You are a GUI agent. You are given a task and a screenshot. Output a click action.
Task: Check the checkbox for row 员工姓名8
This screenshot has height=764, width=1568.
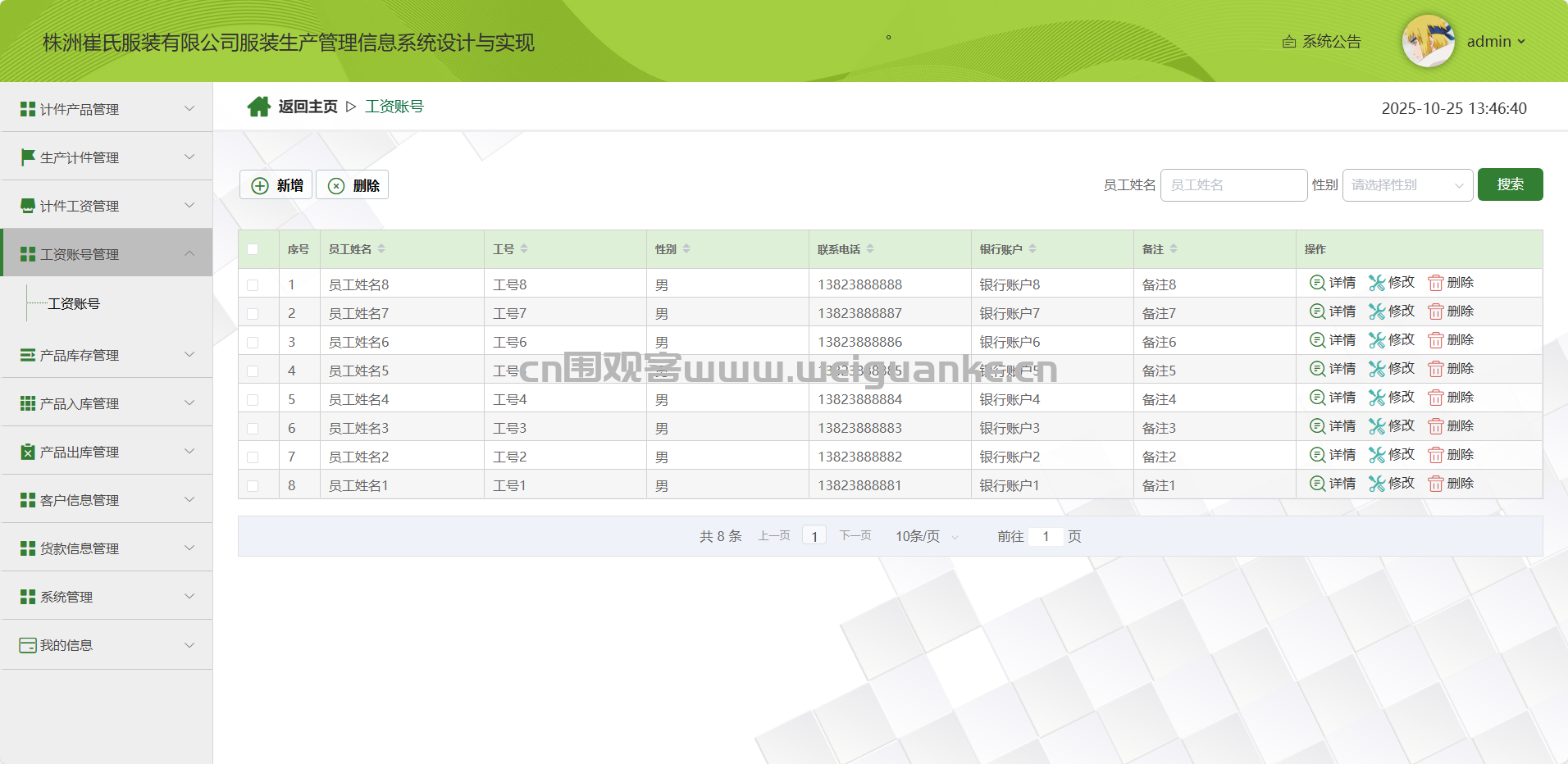[253, 285]
